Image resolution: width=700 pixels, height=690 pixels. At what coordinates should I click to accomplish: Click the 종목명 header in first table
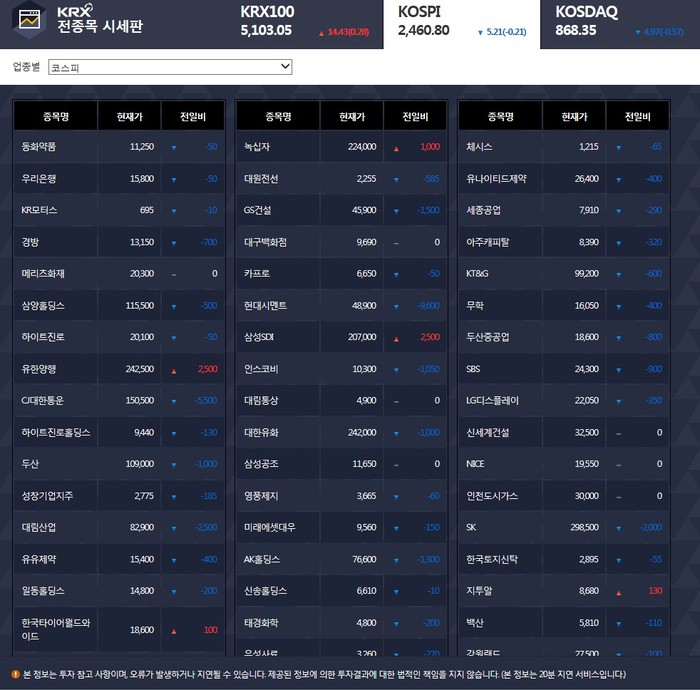pyautogui.click(x=56, y=116)
